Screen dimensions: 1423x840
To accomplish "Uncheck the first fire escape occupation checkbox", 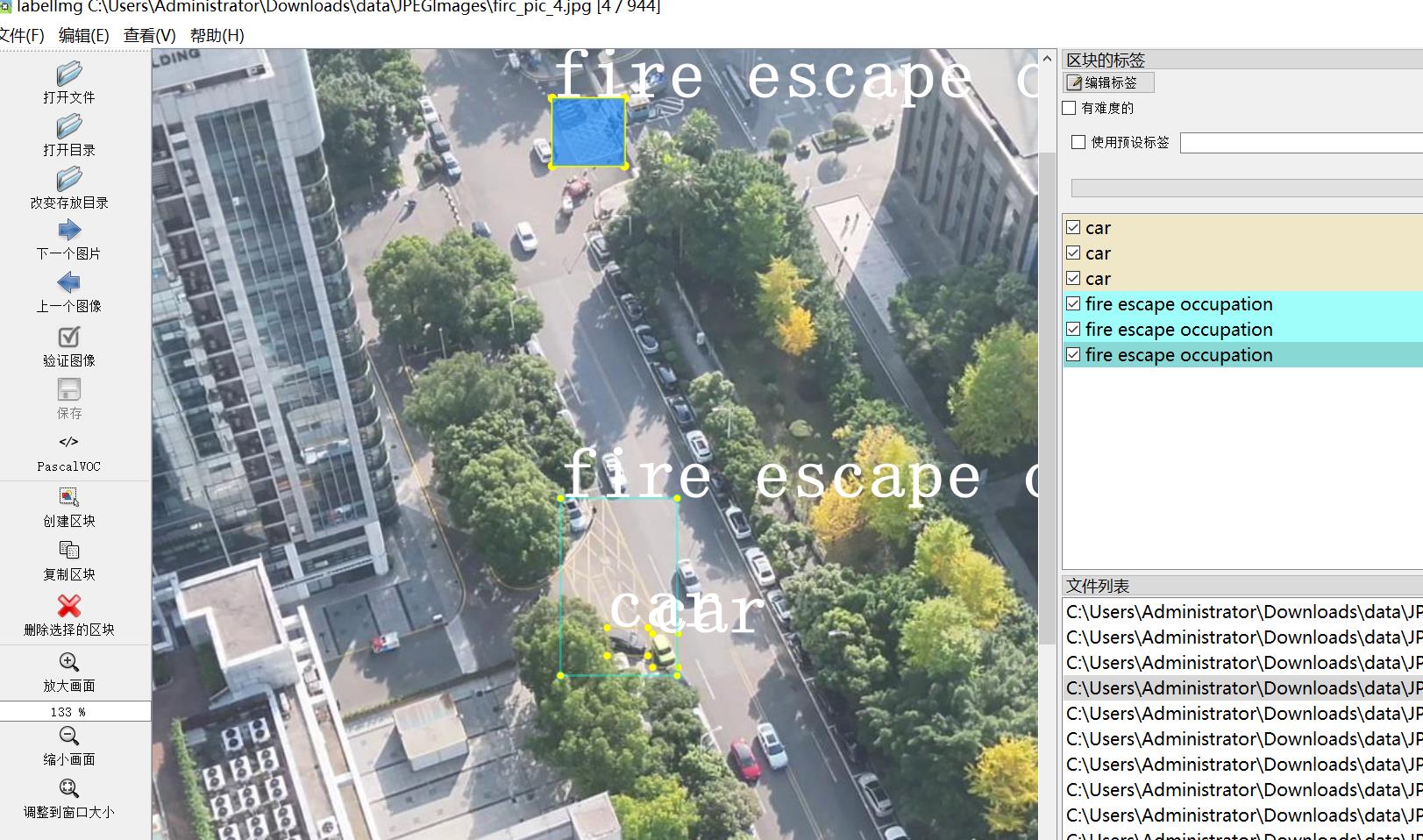I will pyautogui.click(x=1073, y=303).
